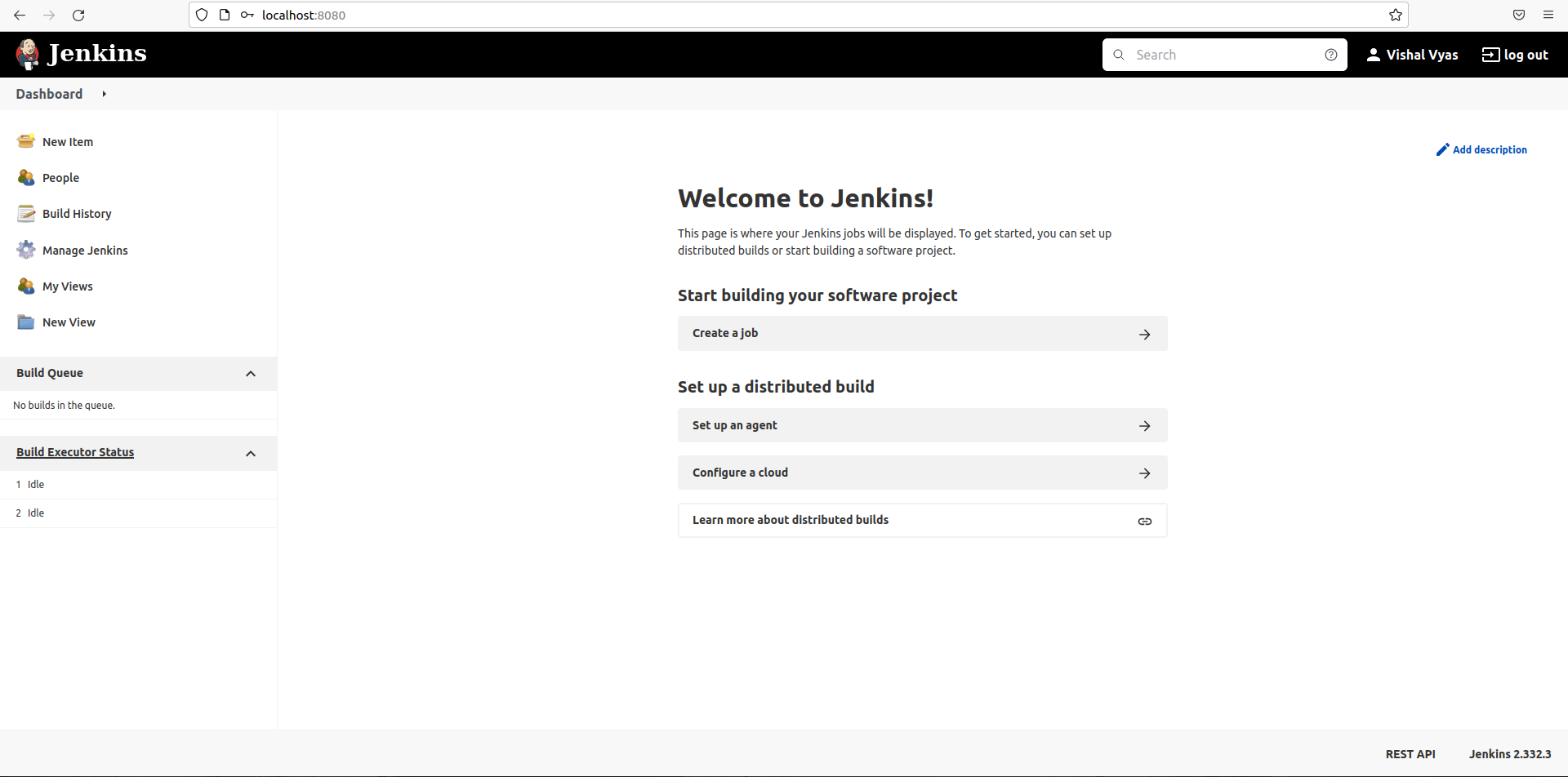Open the REST API link in footer
1568x777 pixels.
[1410, 754]
